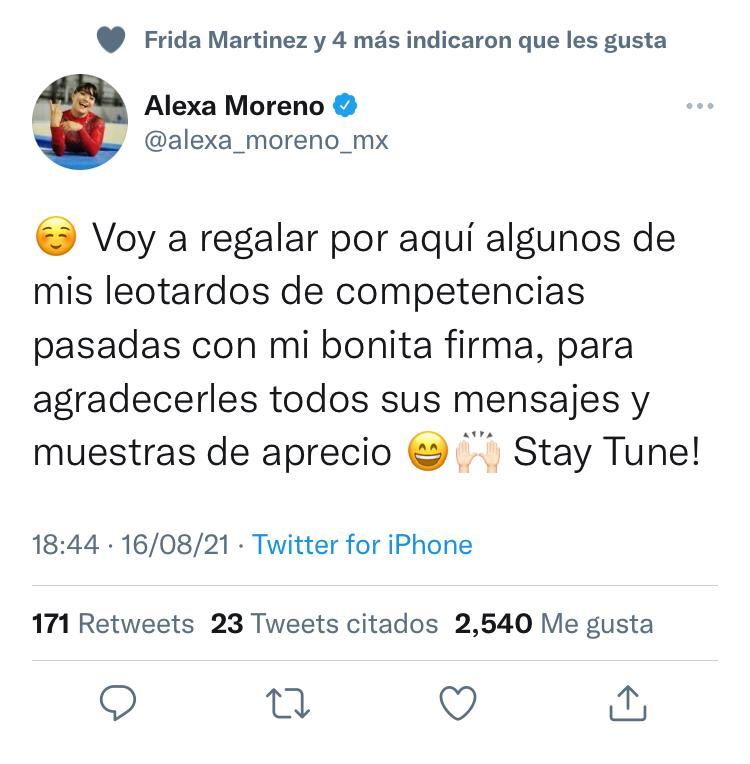Open Alexa Moreno's profile picture

point(80,122)
